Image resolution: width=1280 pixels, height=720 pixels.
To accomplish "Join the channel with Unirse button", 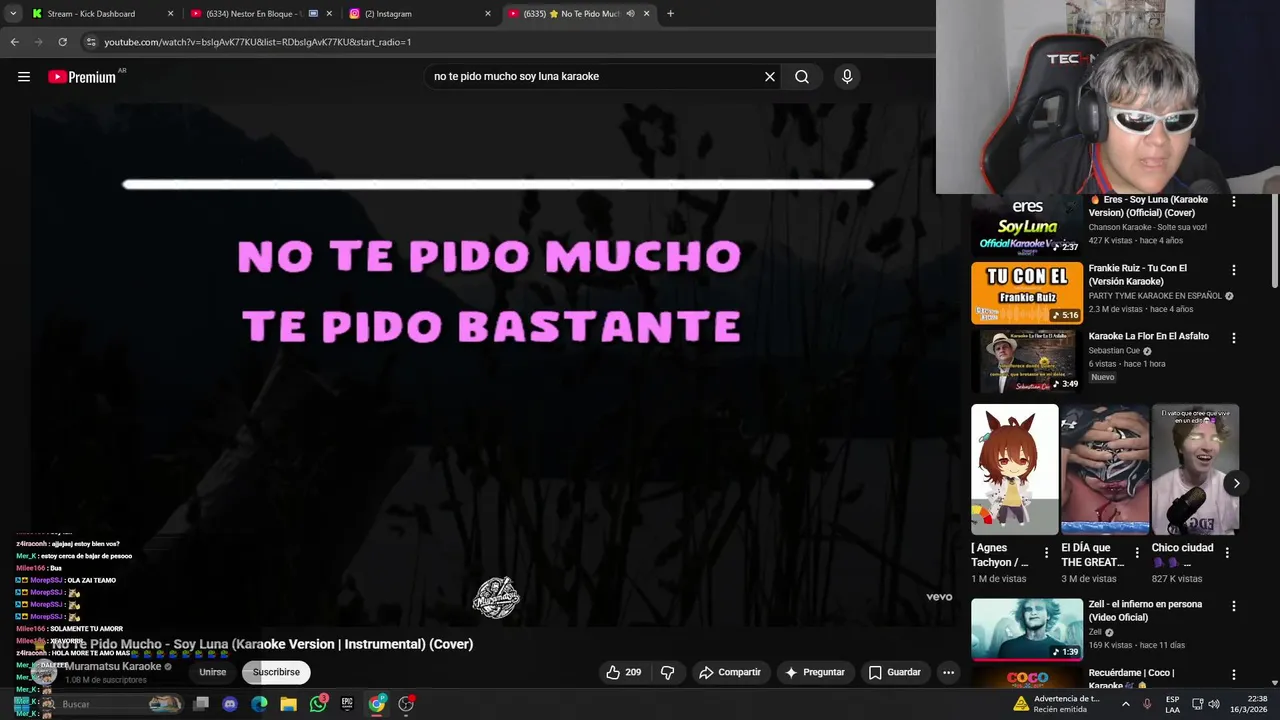I will click(x=212, y=673).
